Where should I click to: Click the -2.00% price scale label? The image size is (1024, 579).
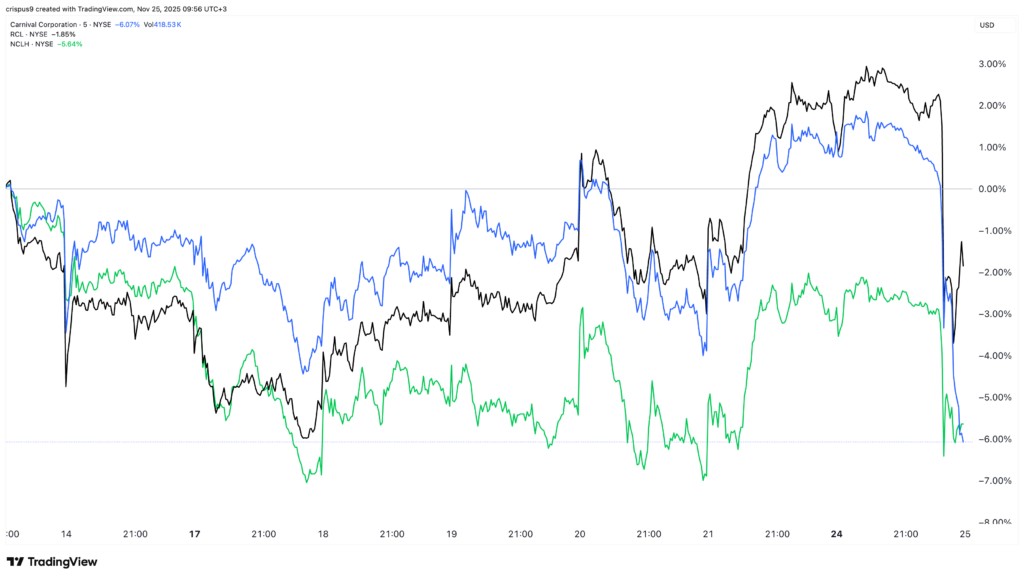(x=991, y=273)
